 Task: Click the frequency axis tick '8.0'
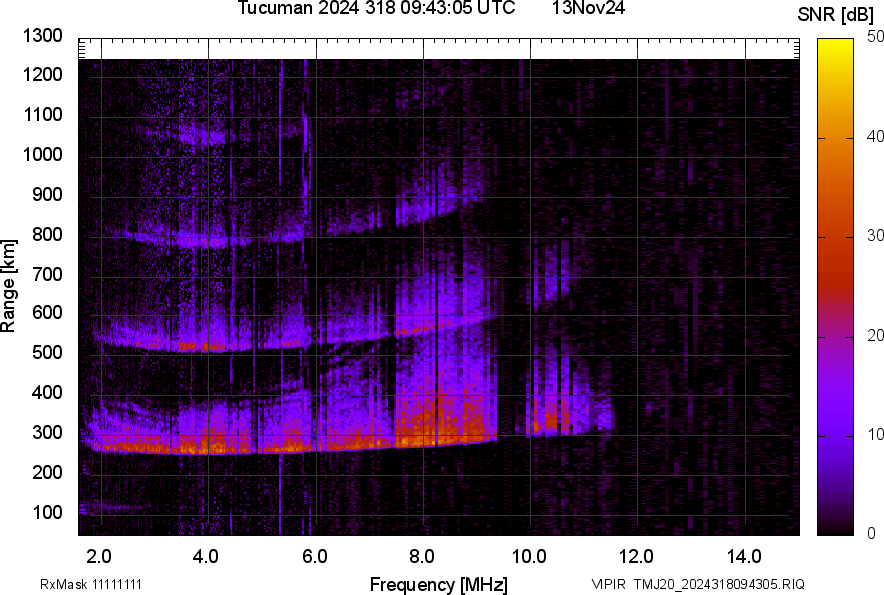(x=421, y=557)
